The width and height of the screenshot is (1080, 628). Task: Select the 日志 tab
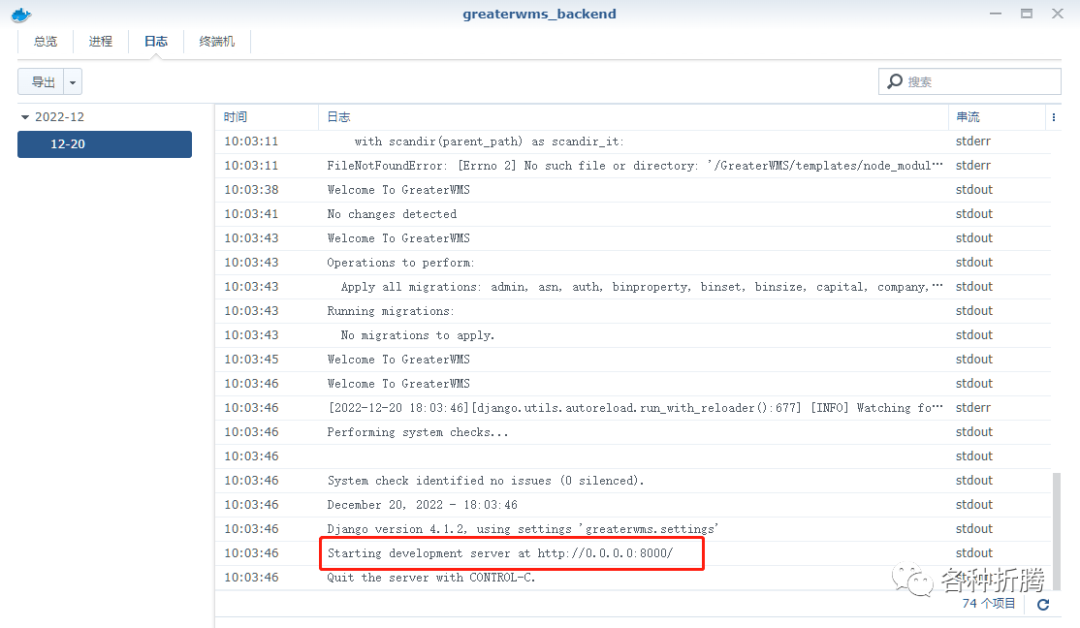[x=156, y=41]
